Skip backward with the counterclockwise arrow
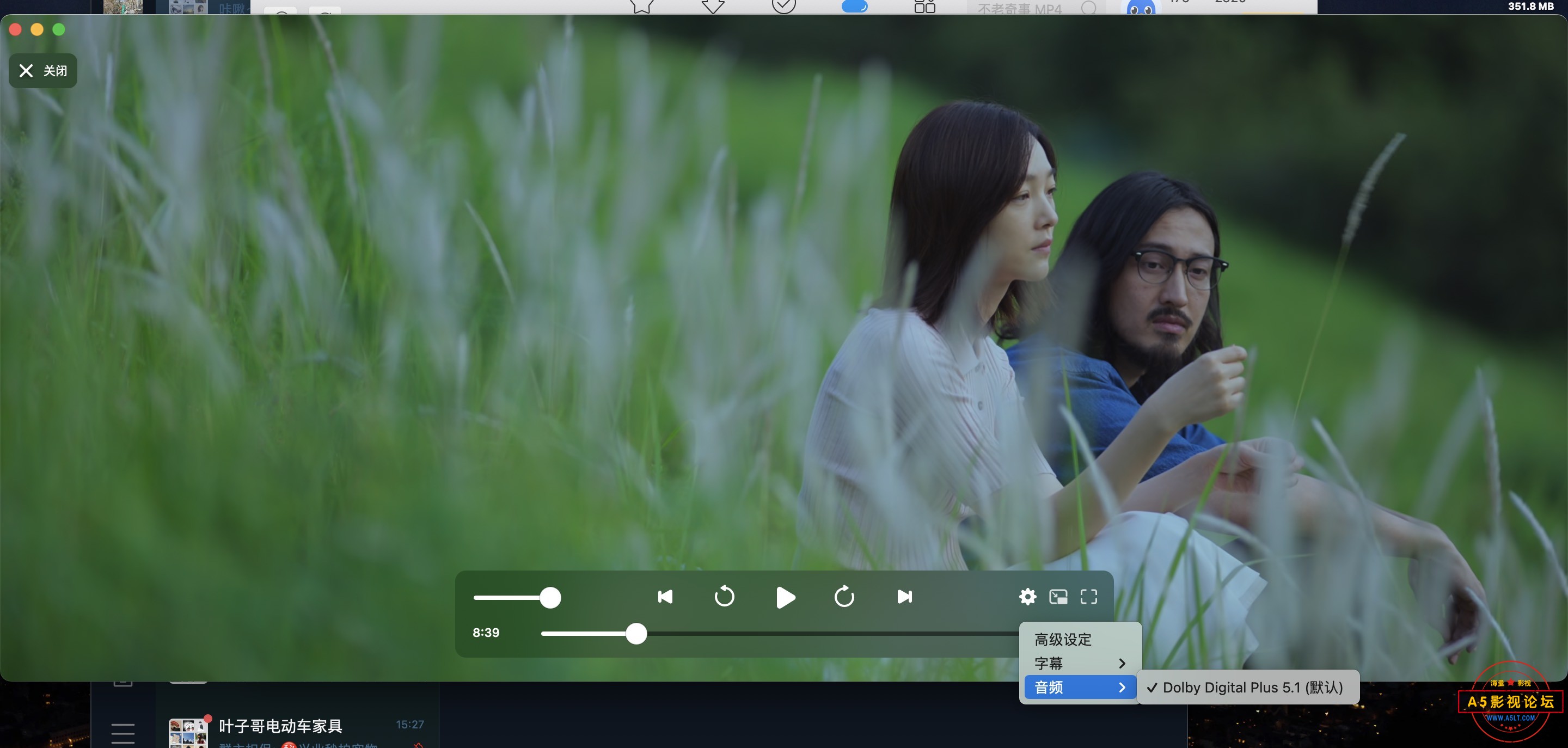 click(724, 597)
